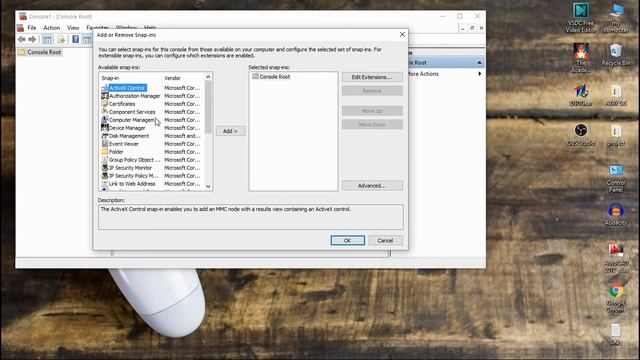The width and height of the screenshot is (640, 360).
Task: Click the Component Services snap-in icon
Action: click(104, 112)
